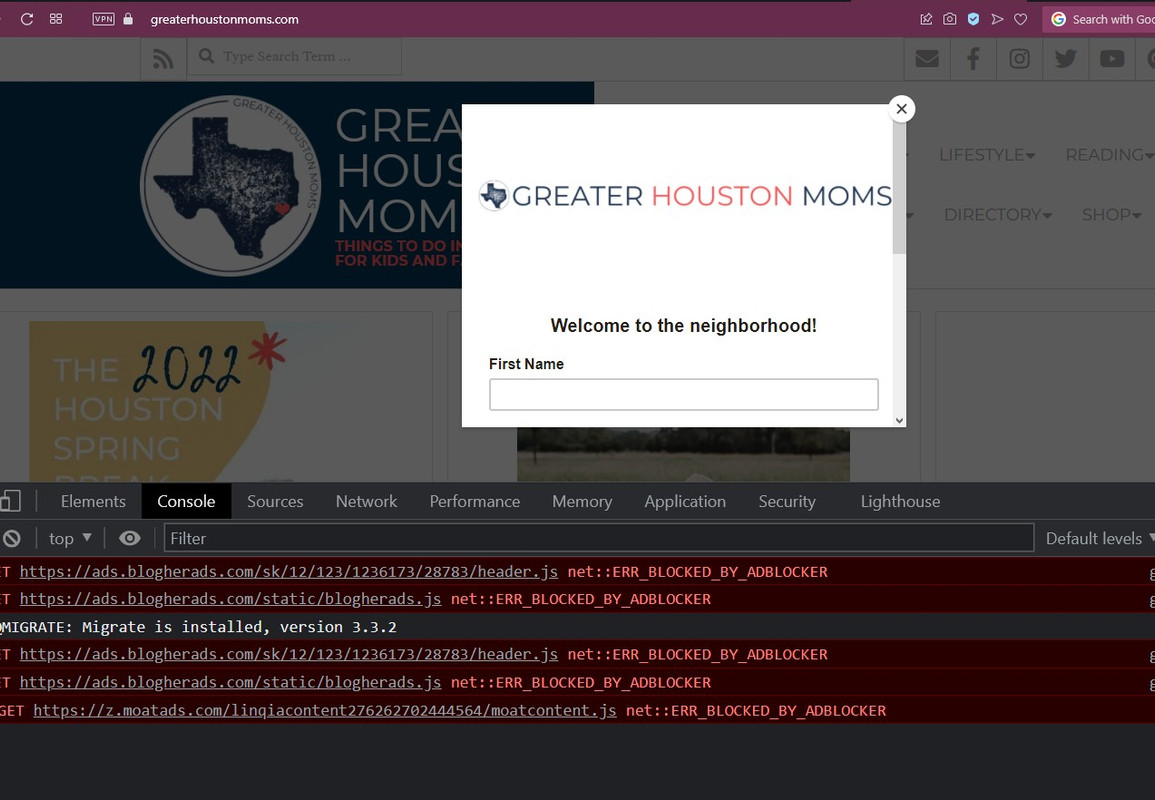Viewport: 1155px width, 800px height.
Task: Open the email envelope icon
Action: 927,58
